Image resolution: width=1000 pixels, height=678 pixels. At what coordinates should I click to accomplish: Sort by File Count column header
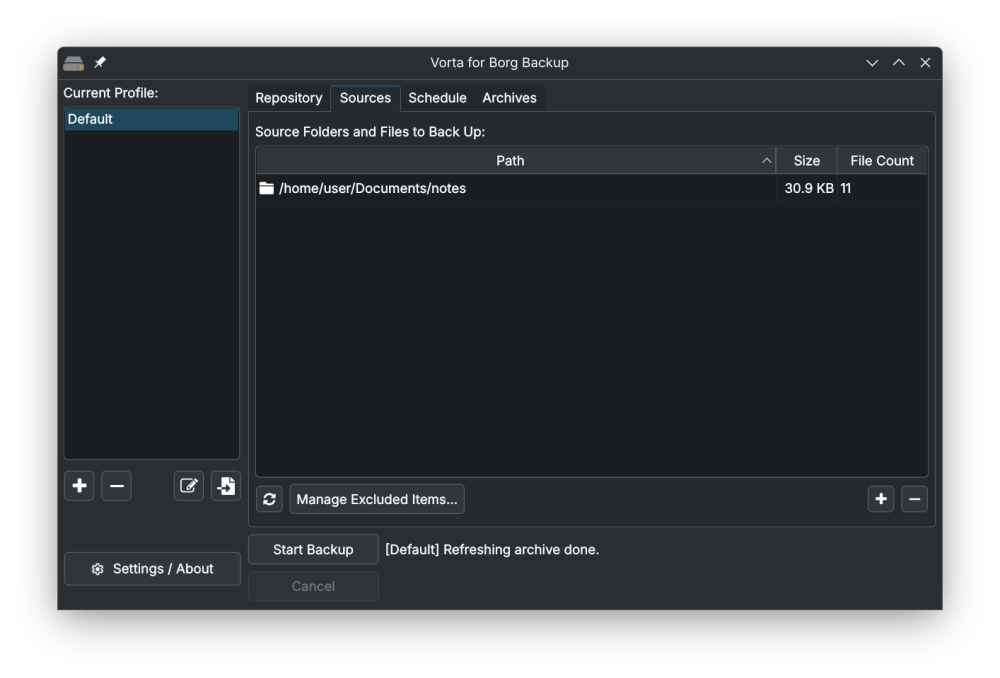point(881,161)
